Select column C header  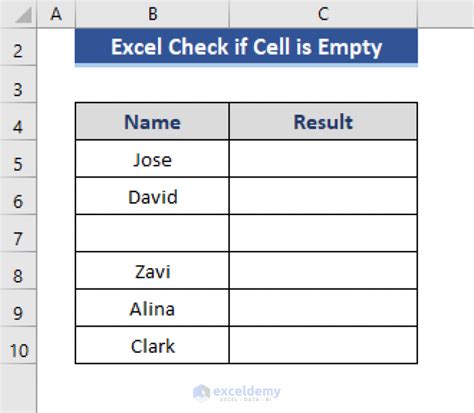[x=323, y=14]
